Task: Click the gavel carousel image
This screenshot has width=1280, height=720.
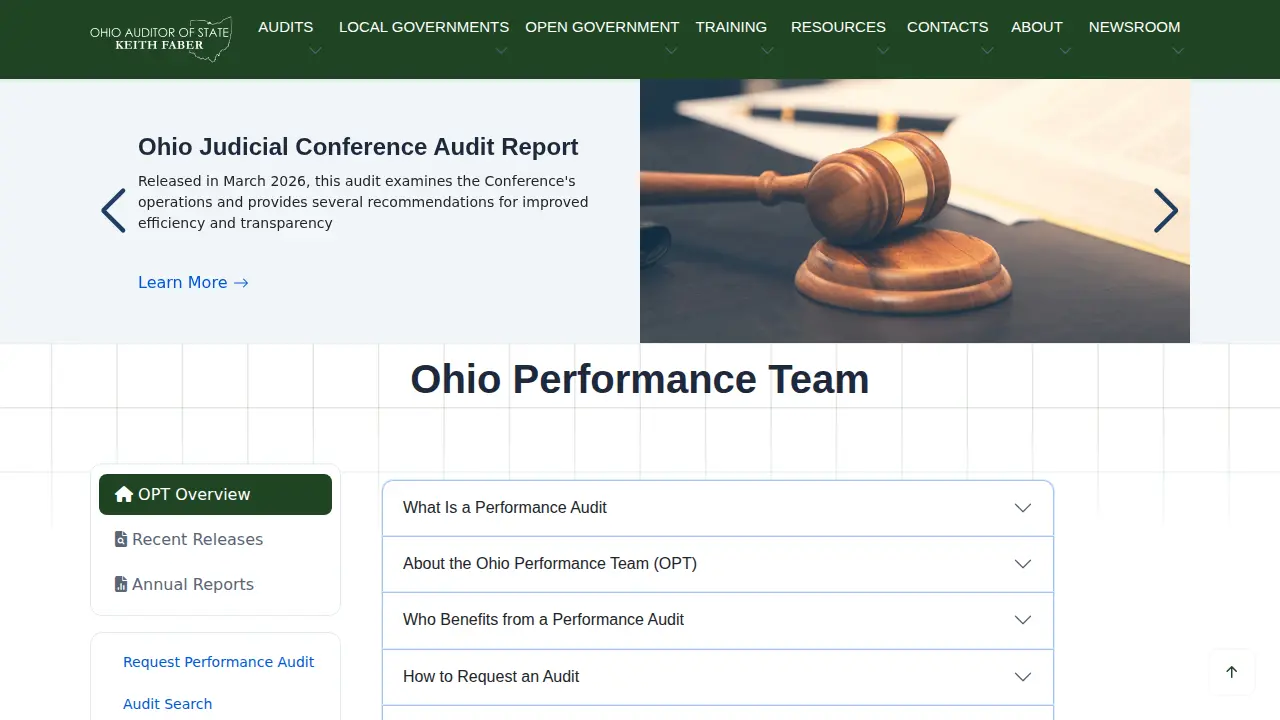Action: (x=915, y=211)
